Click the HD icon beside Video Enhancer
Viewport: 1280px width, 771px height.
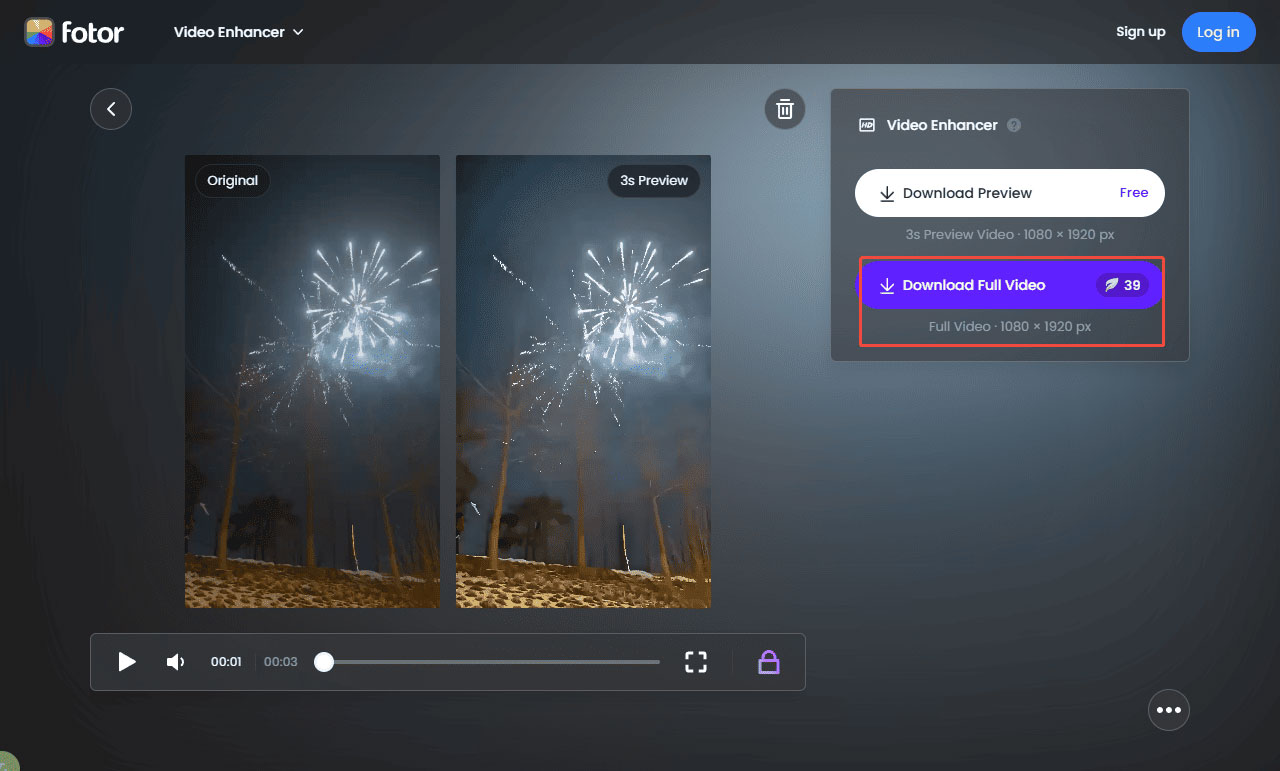tap(867, 125)
